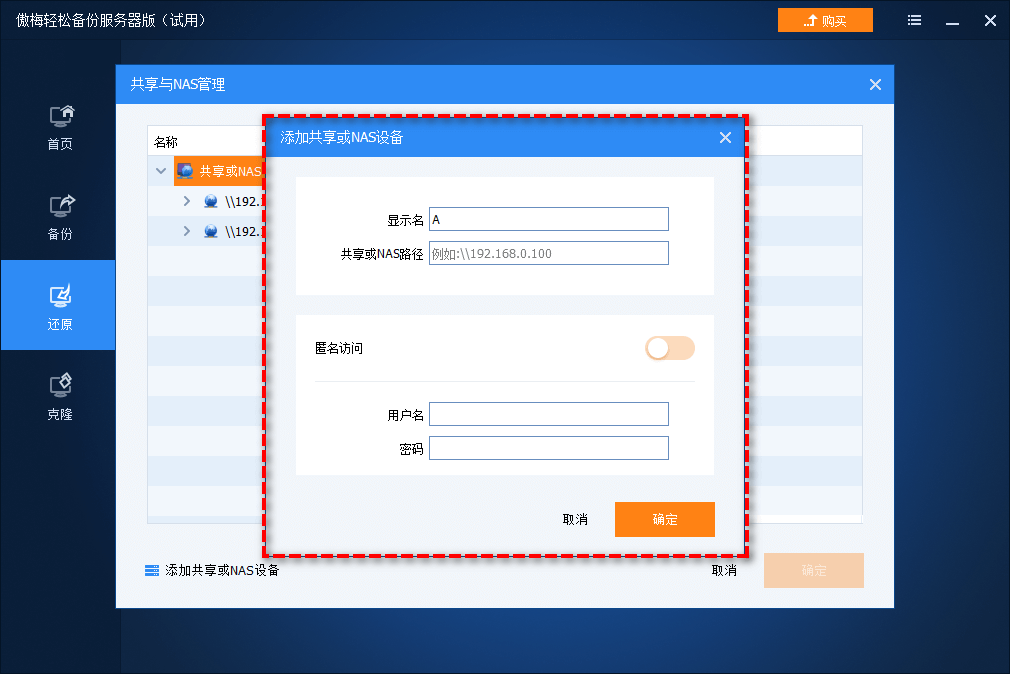Click the 密码 input field
The height and width of the screenshot is (674, 1010).
[549, 448]
